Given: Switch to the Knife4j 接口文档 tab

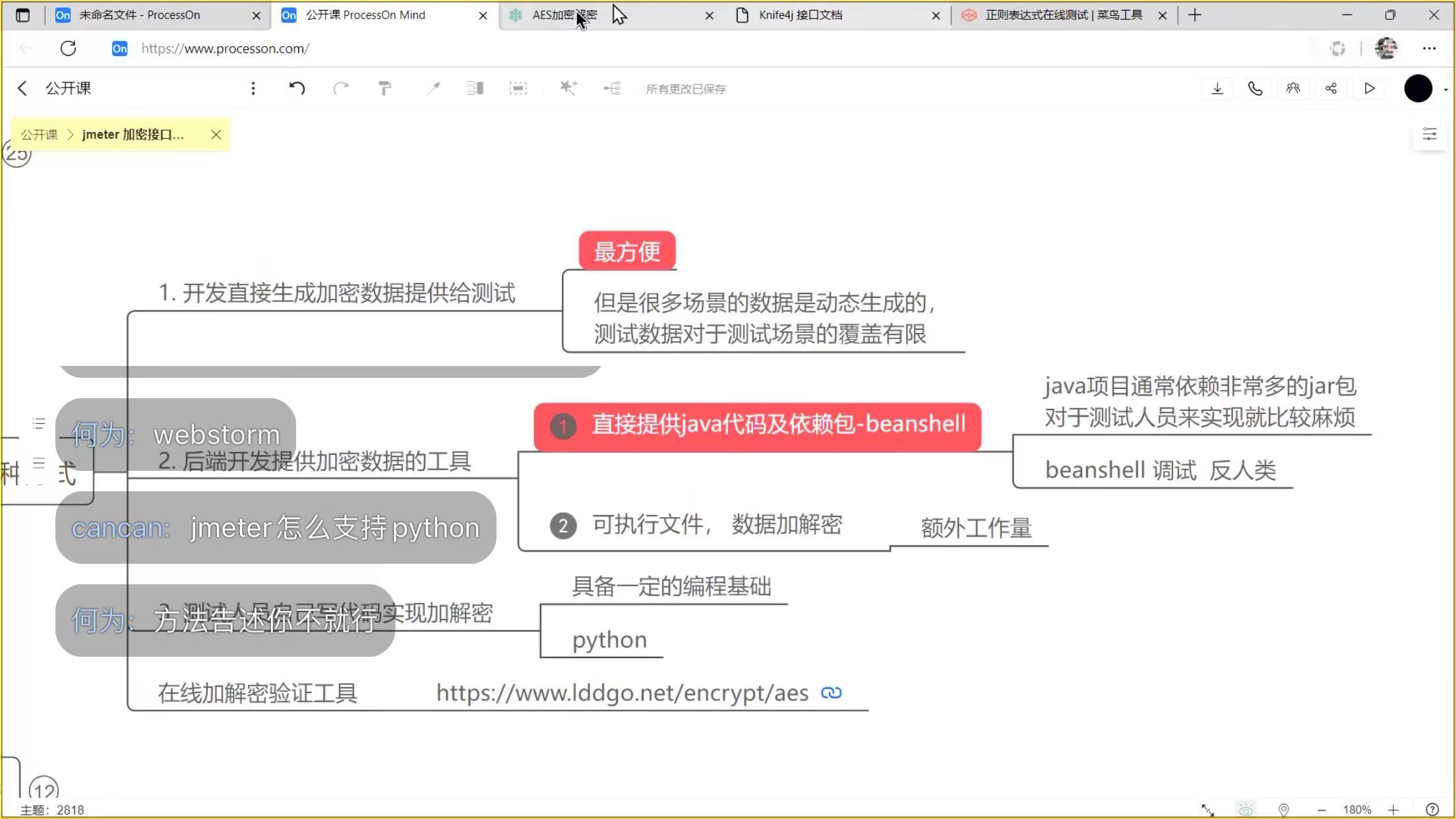Looking at the screenshot, I should pyautogui.click(x=800, y=15).
